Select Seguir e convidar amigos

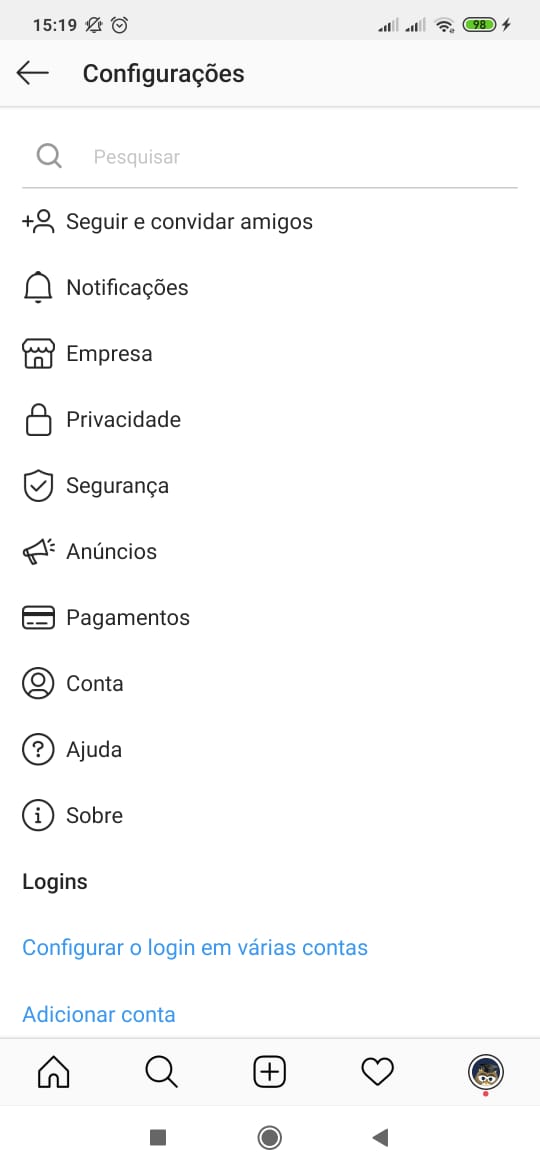(x=270, y=222)
